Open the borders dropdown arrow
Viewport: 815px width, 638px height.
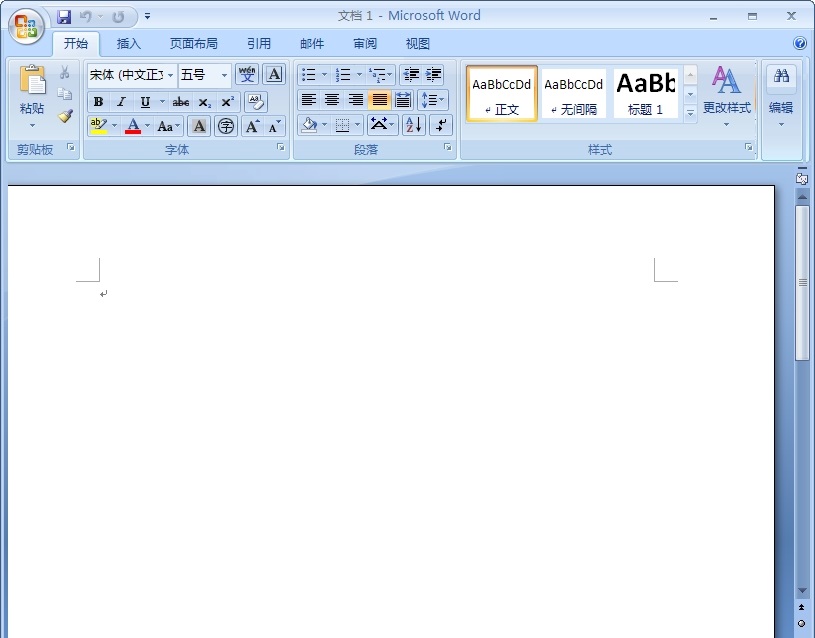click(x=357, y=125)
